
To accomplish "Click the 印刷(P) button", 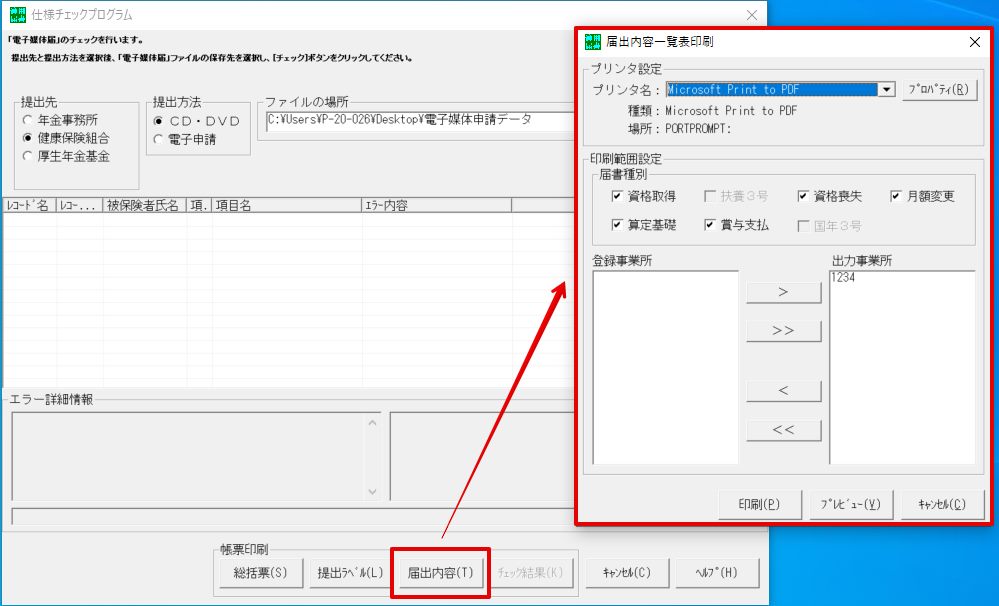I will tap(759, 504).
